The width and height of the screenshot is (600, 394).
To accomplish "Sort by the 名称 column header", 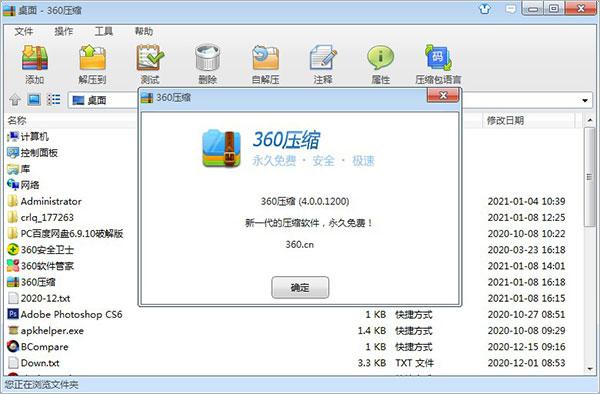I will [x=17, y=120].
